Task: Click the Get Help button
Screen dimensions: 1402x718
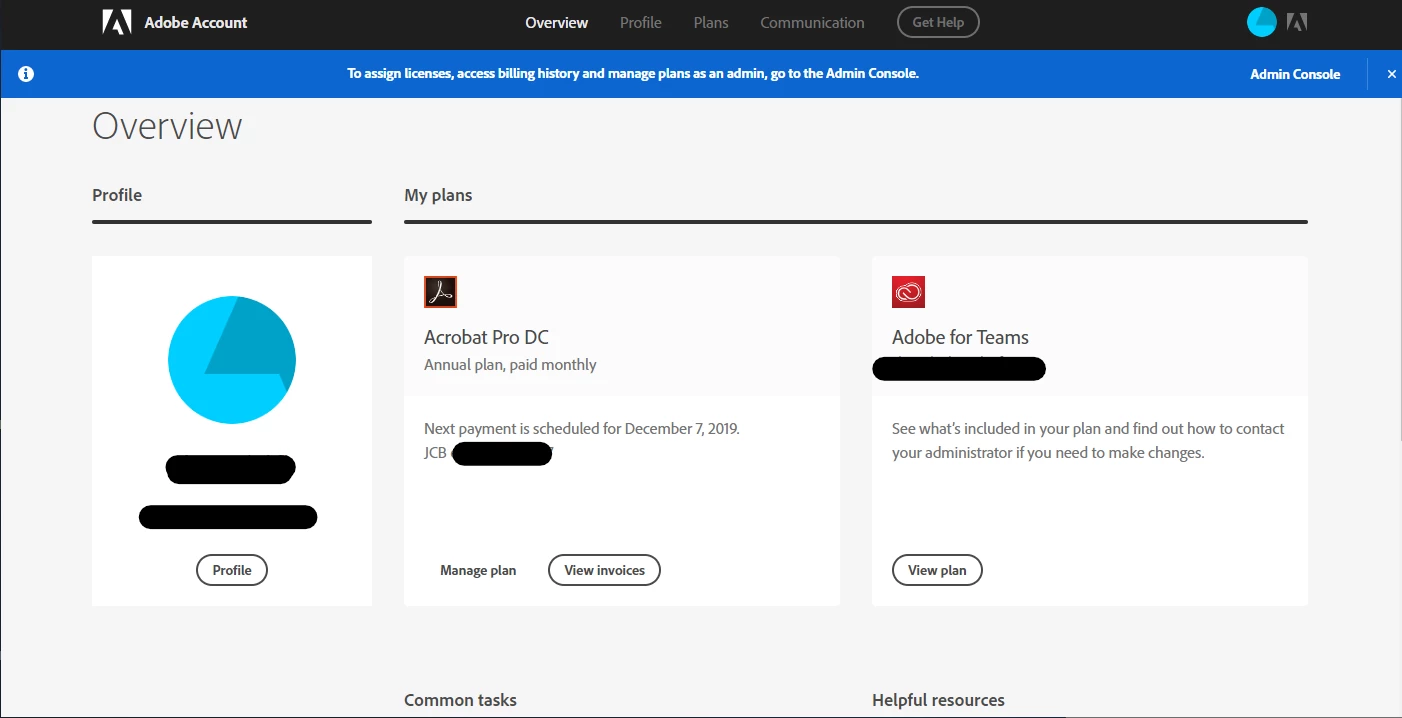Action: [938, 22]
